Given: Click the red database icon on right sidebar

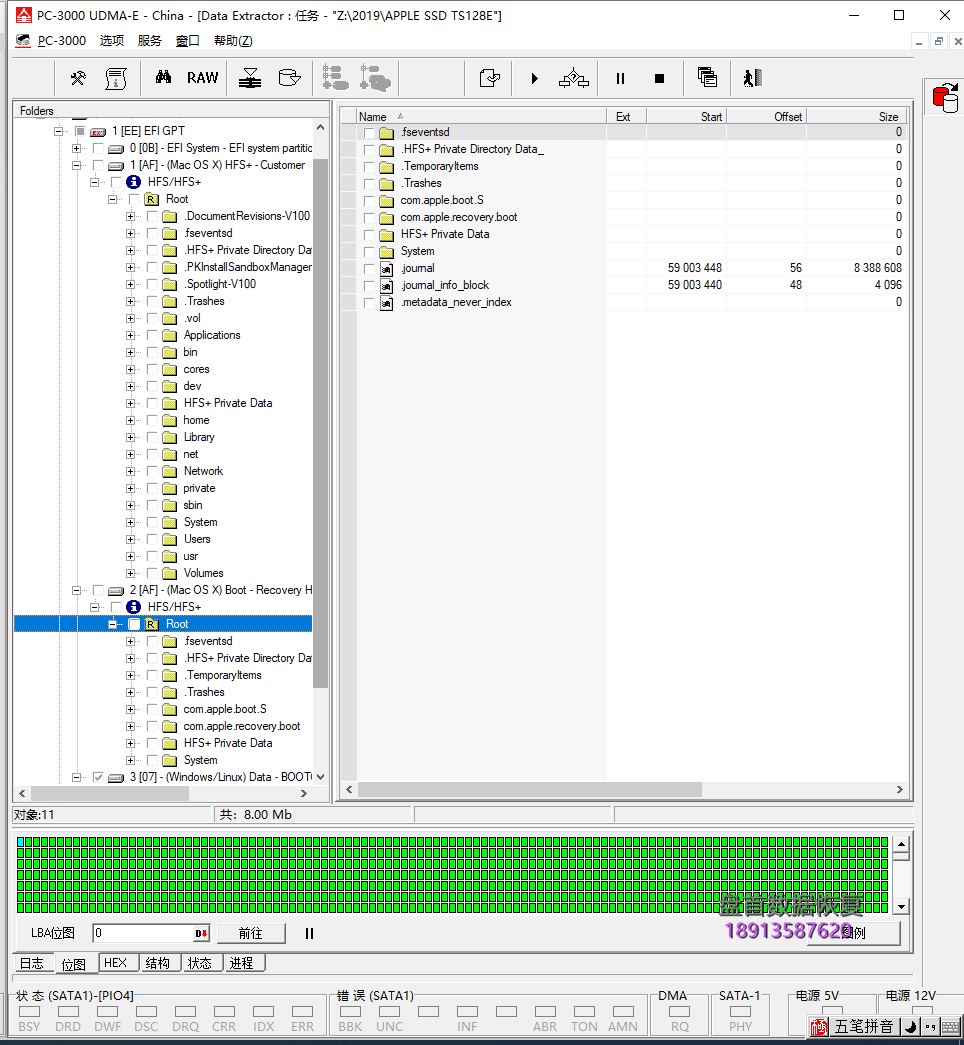Looking at the screenshot, I should (945, 99).
